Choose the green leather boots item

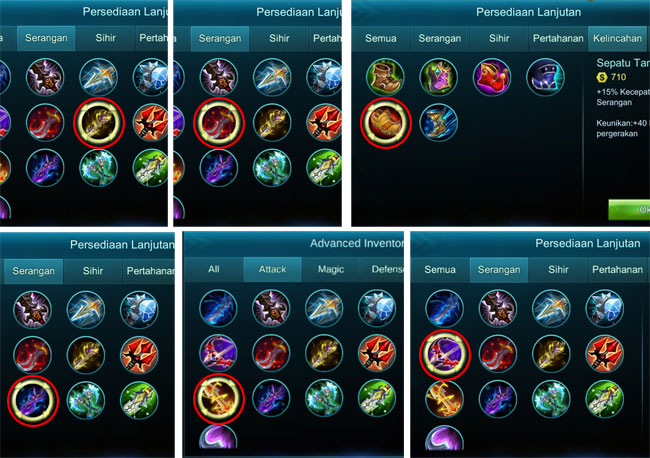click(386, 77)
